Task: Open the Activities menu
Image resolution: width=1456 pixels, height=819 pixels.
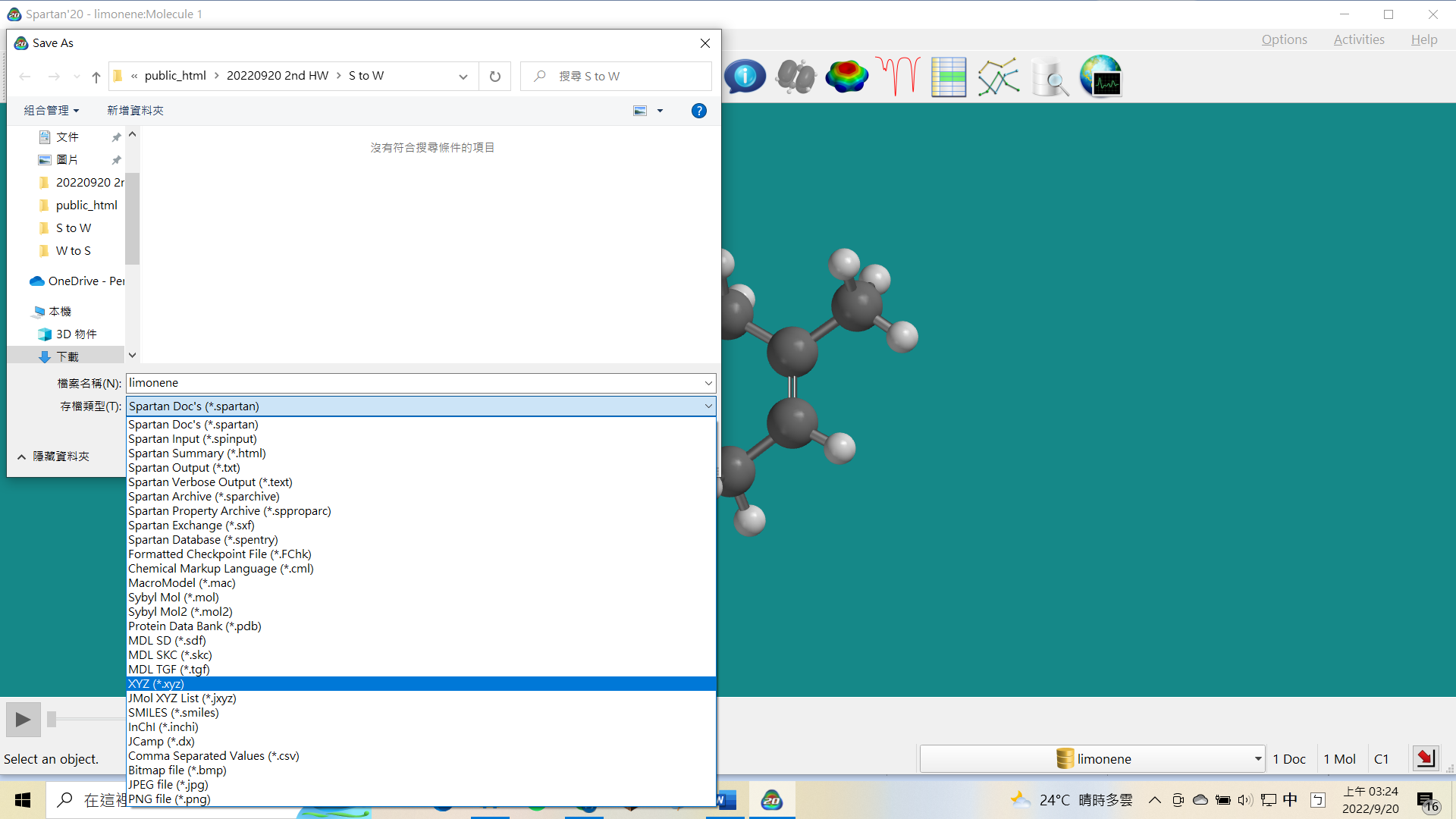Action: coord(1359,39)
